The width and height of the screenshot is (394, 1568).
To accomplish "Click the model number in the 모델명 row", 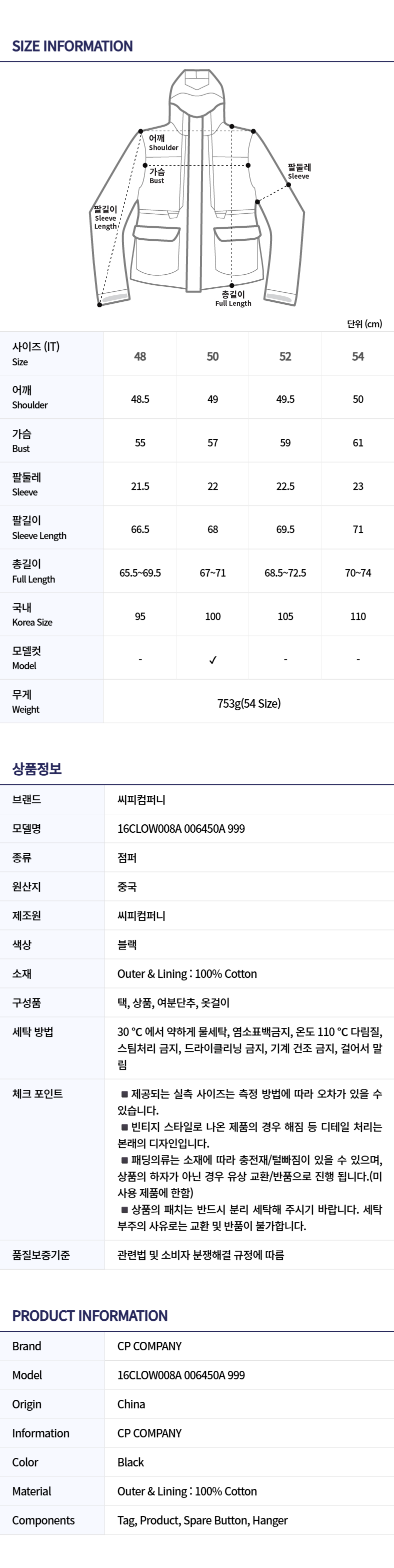I will click(181, 828).
